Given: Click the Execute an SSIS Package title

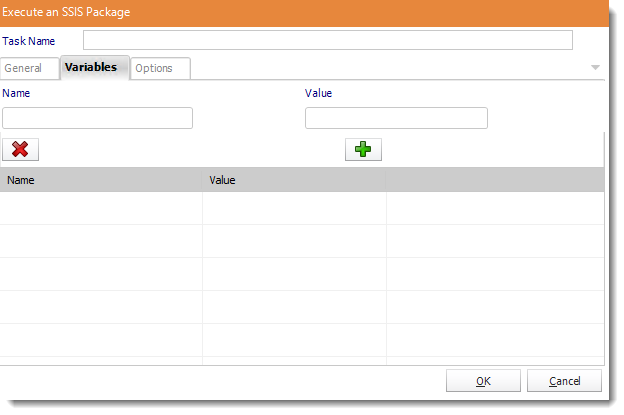Looking at the screenshot, I should click(x=66, y=12).
